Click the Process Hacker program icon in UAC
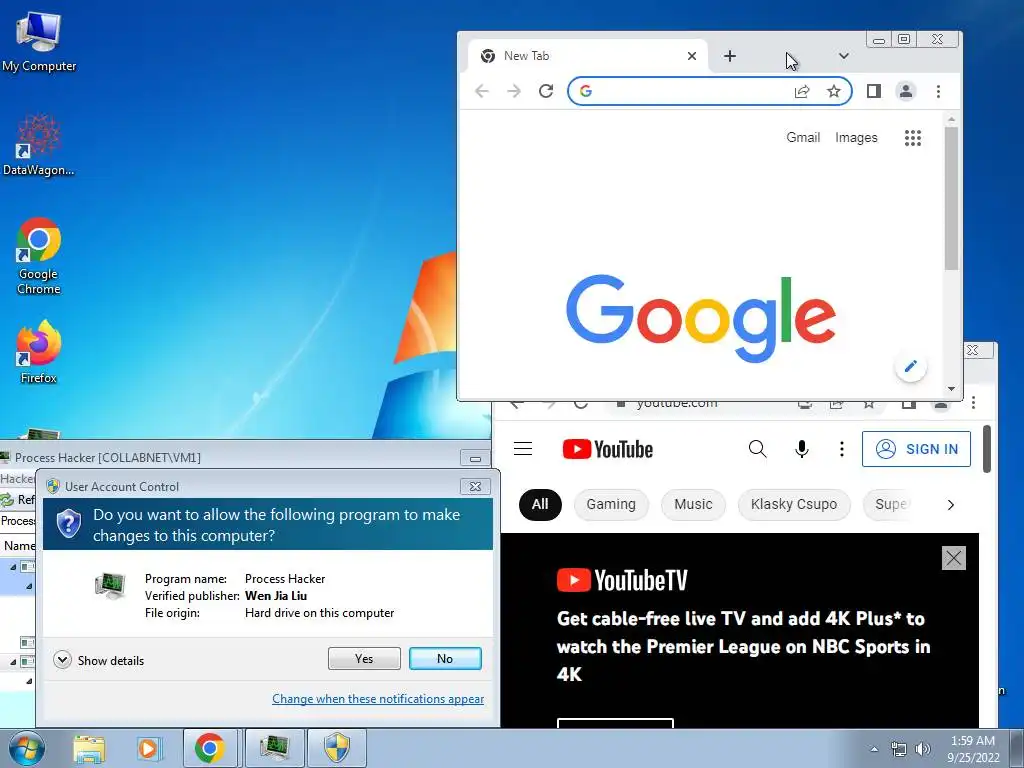 point(110,585)
